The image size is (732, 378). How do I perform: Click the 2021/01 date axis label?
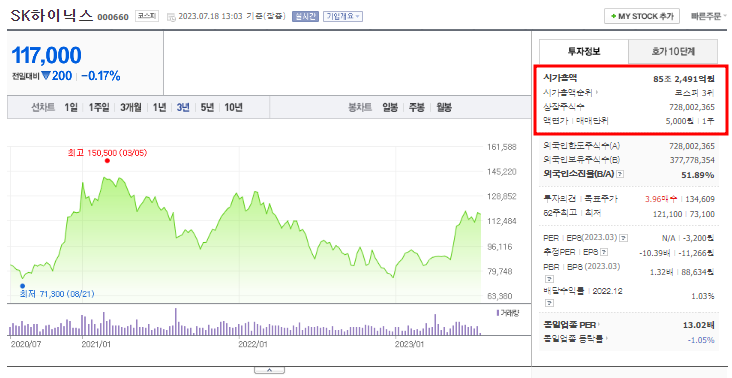(97, 344)
